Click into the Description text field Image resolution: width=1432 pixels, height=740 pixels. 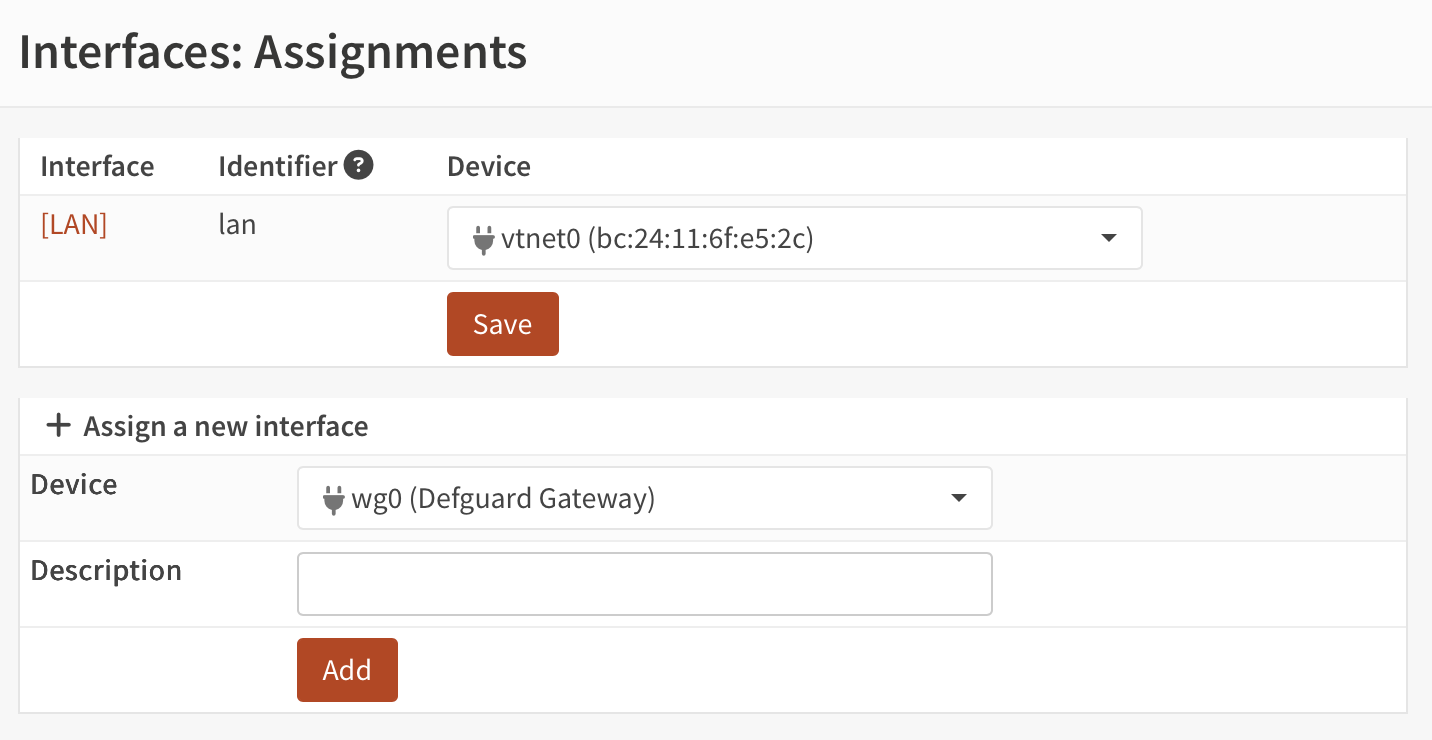(644, 584)
